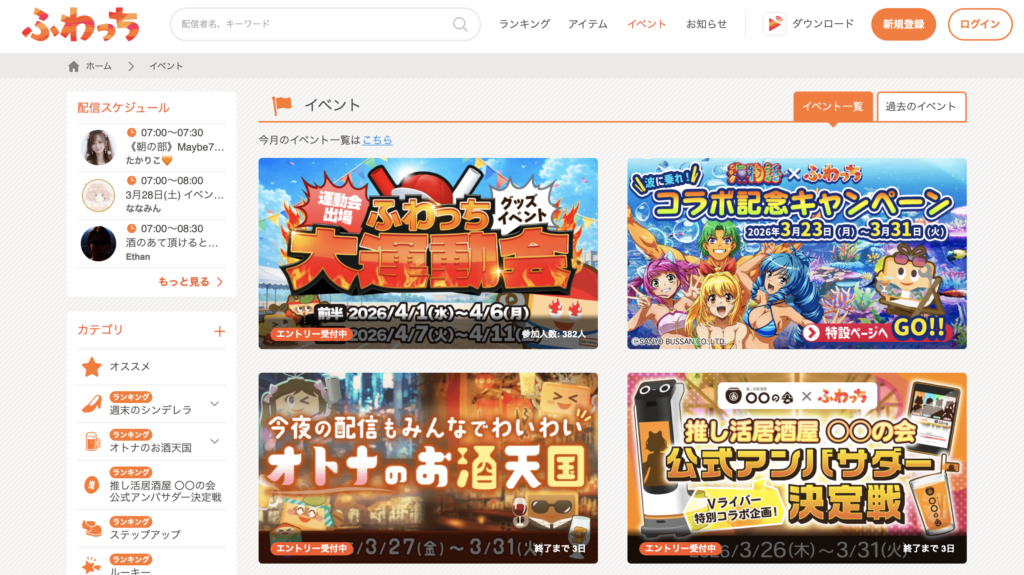
Task: Click the オトナのお酒天国 beer mug icon
Action: click(92, 441)
